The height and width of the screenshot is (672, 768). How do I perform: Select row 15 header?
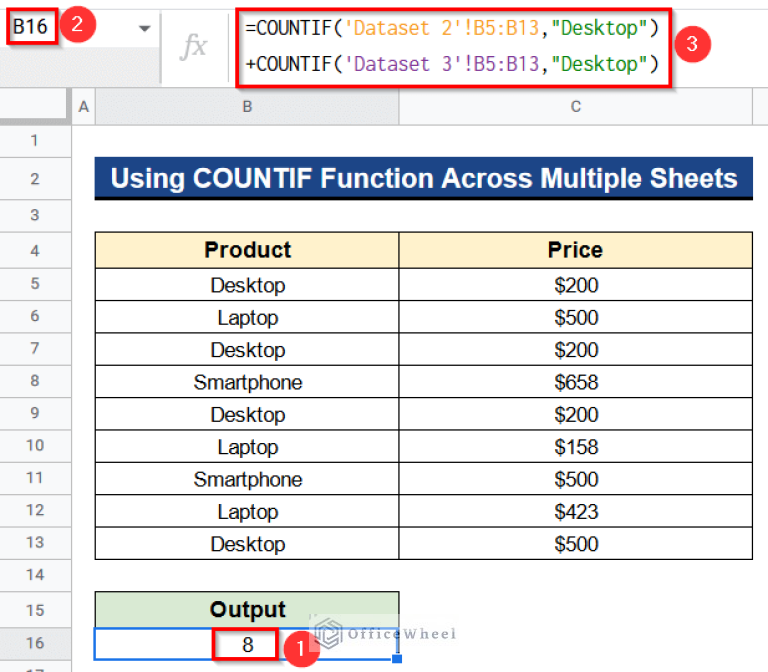[x=35, y=610]
